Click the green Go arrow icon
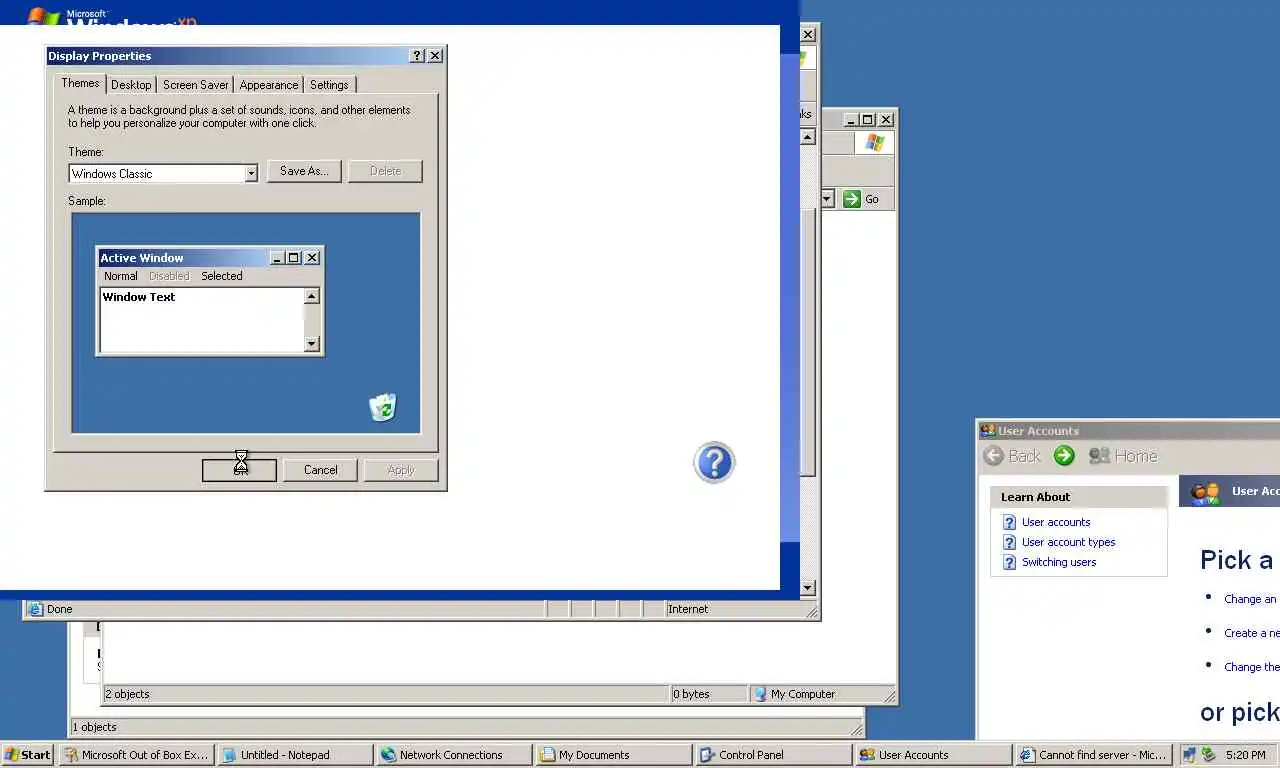Image resolution: width=1280 pixels, height=768 pixels. click(x=852, y=199)
